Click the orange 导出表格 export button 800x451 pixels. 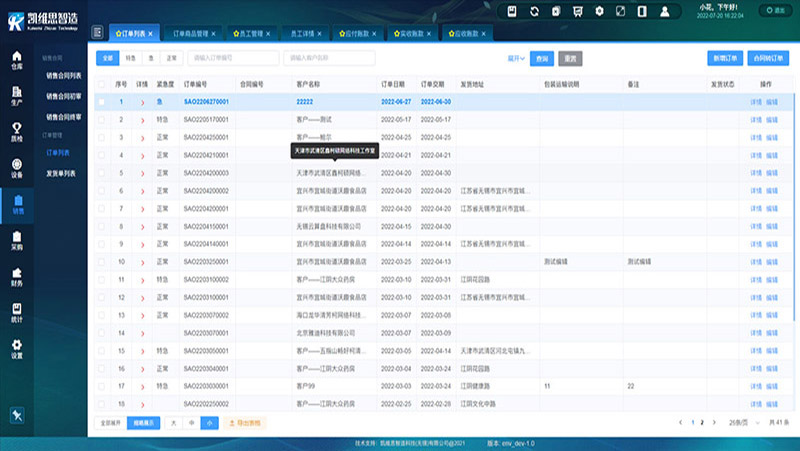click(x=245, y=423)
